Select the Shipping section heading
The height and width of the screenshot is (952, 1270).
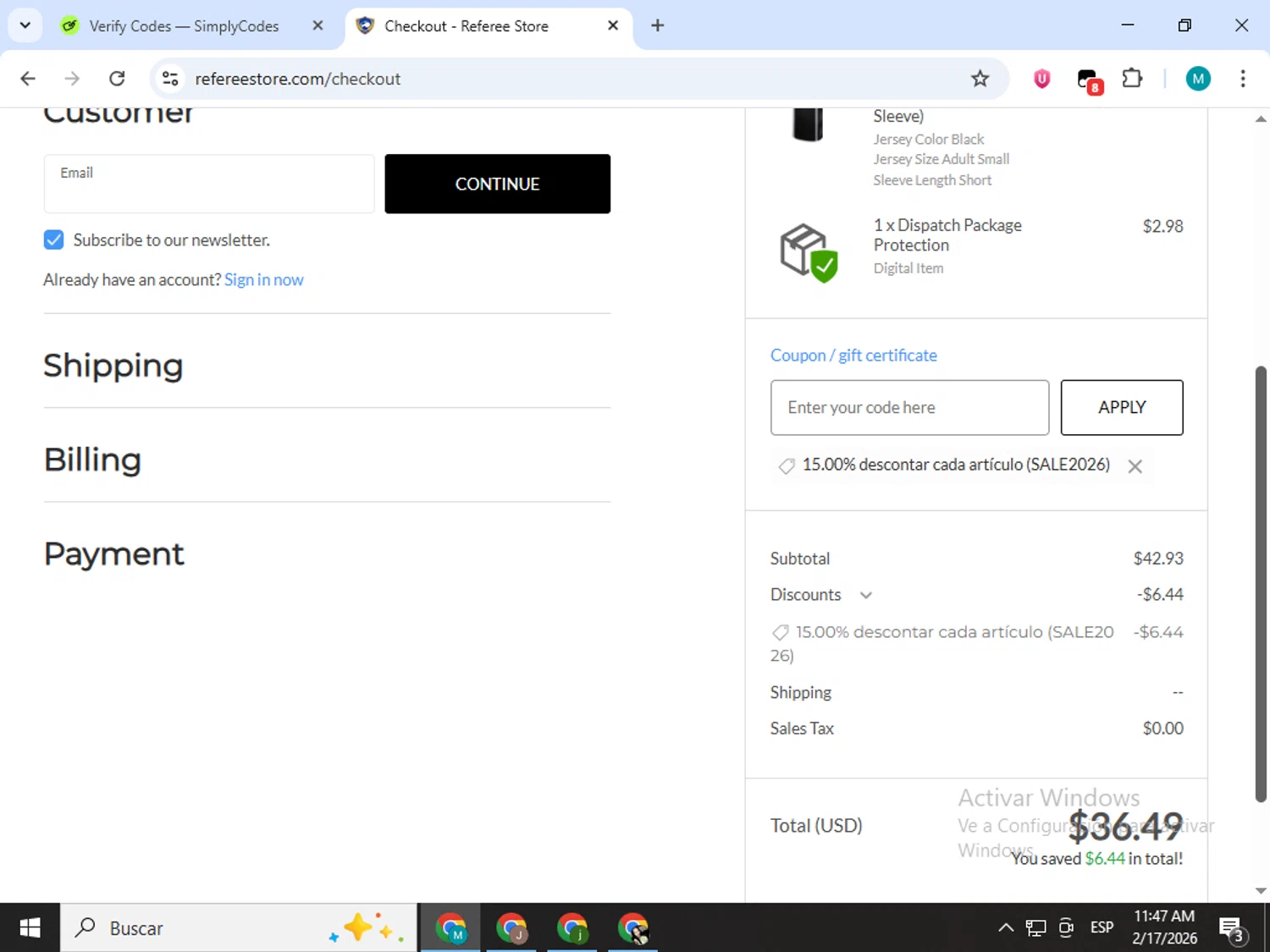(113, 366)
